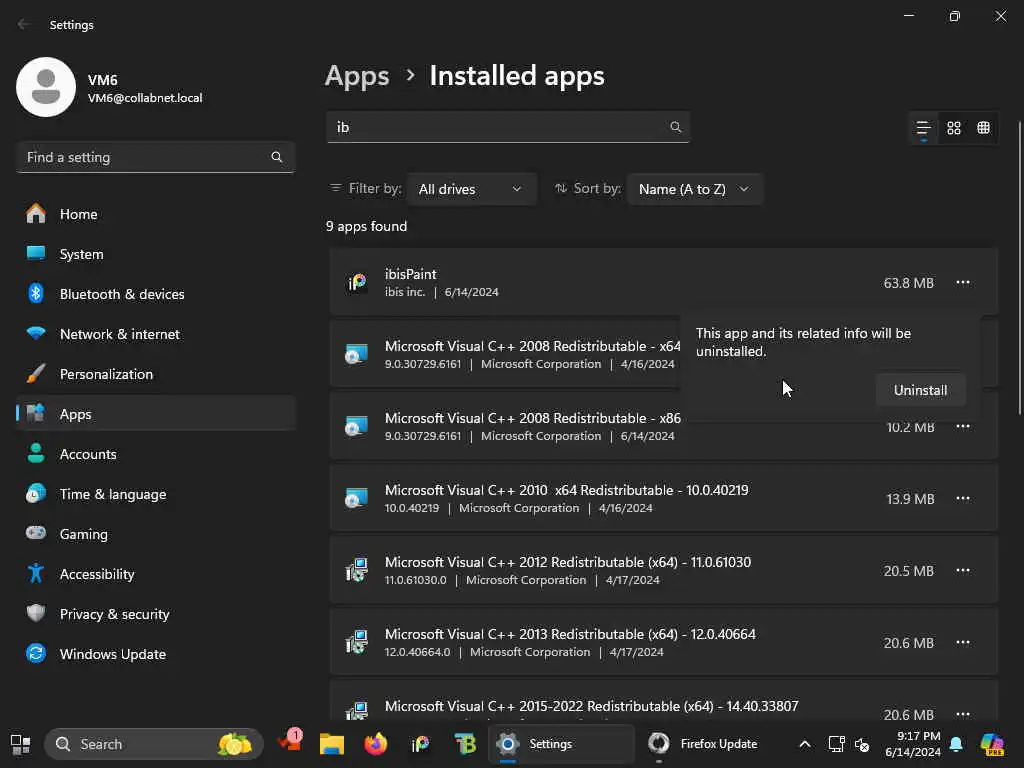The image size is (1024, 768).
Task: Open File Explorer from taskbar
Action: tap(332, 744)
